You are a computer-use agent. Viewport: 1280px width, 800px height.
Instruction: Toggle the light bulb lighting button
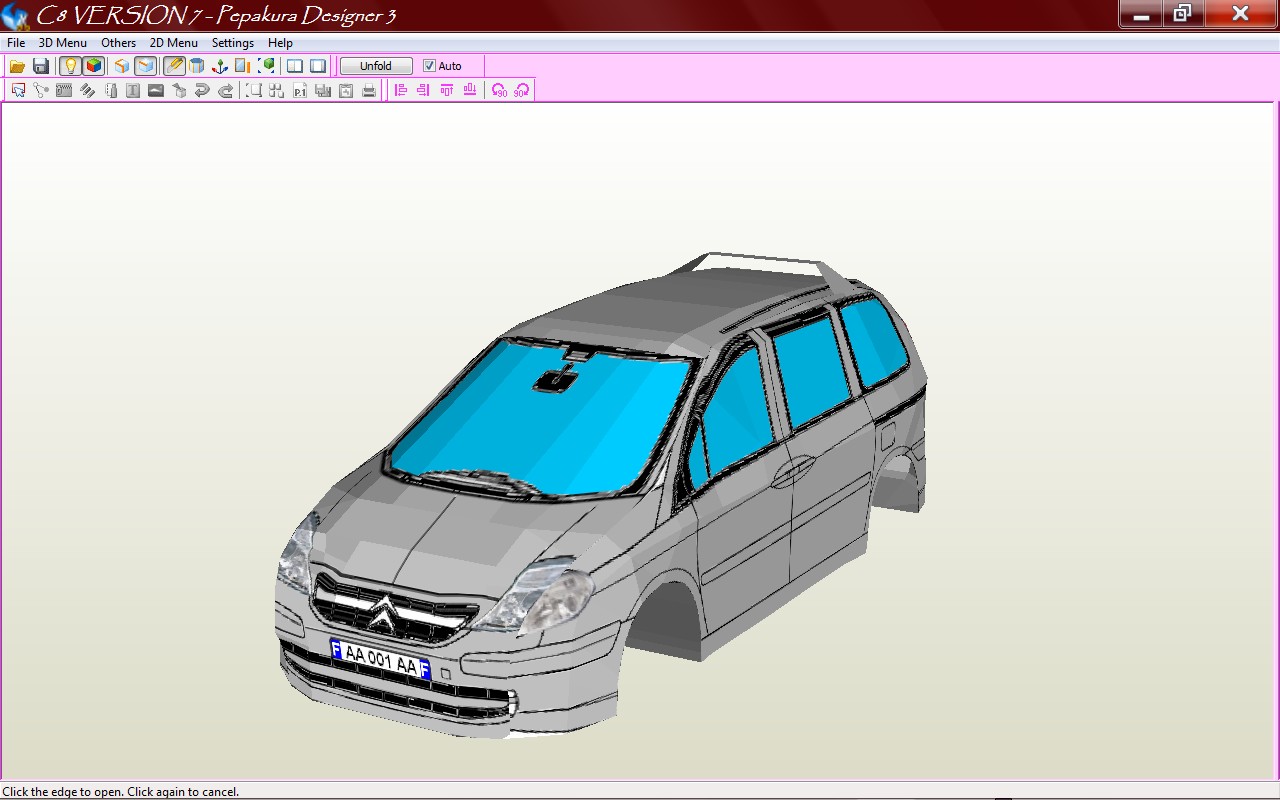click(70, 66)
